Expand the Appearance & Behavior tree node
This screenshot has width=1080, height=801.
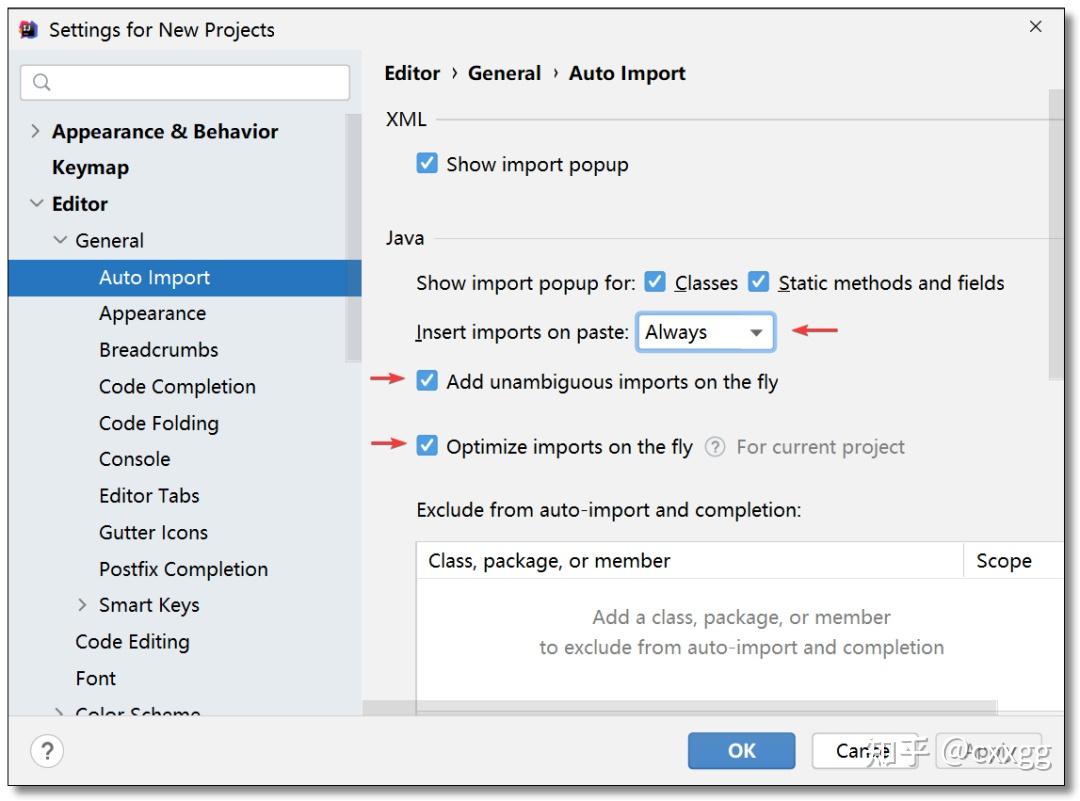(x=36, y=131)
